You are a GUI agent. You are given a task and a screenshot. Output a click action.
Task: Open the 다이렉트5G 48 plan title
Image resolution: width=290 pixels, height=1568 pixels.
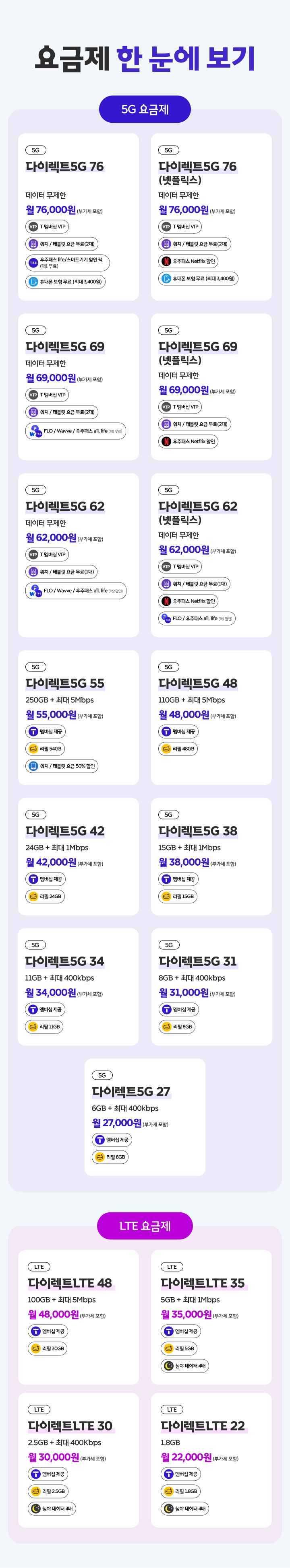tap(197, 683)
